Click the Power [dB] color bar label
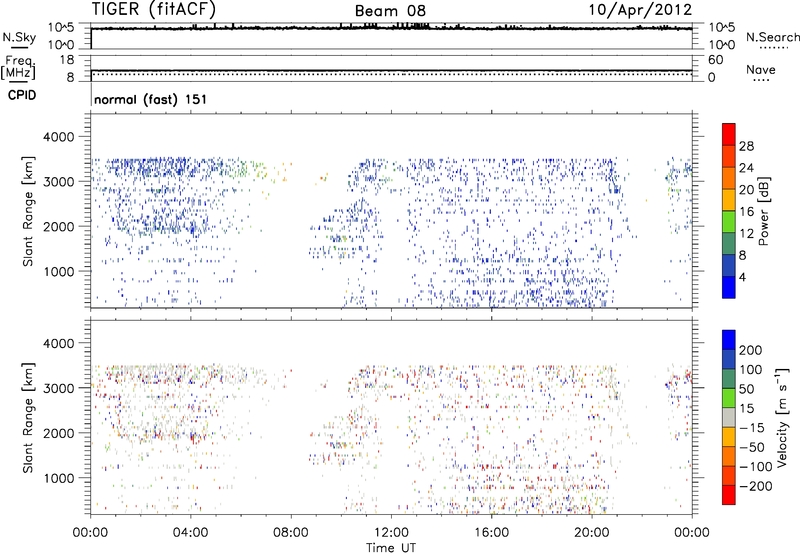This screenshot has width=800, height=554. click(x=764, y=211)
